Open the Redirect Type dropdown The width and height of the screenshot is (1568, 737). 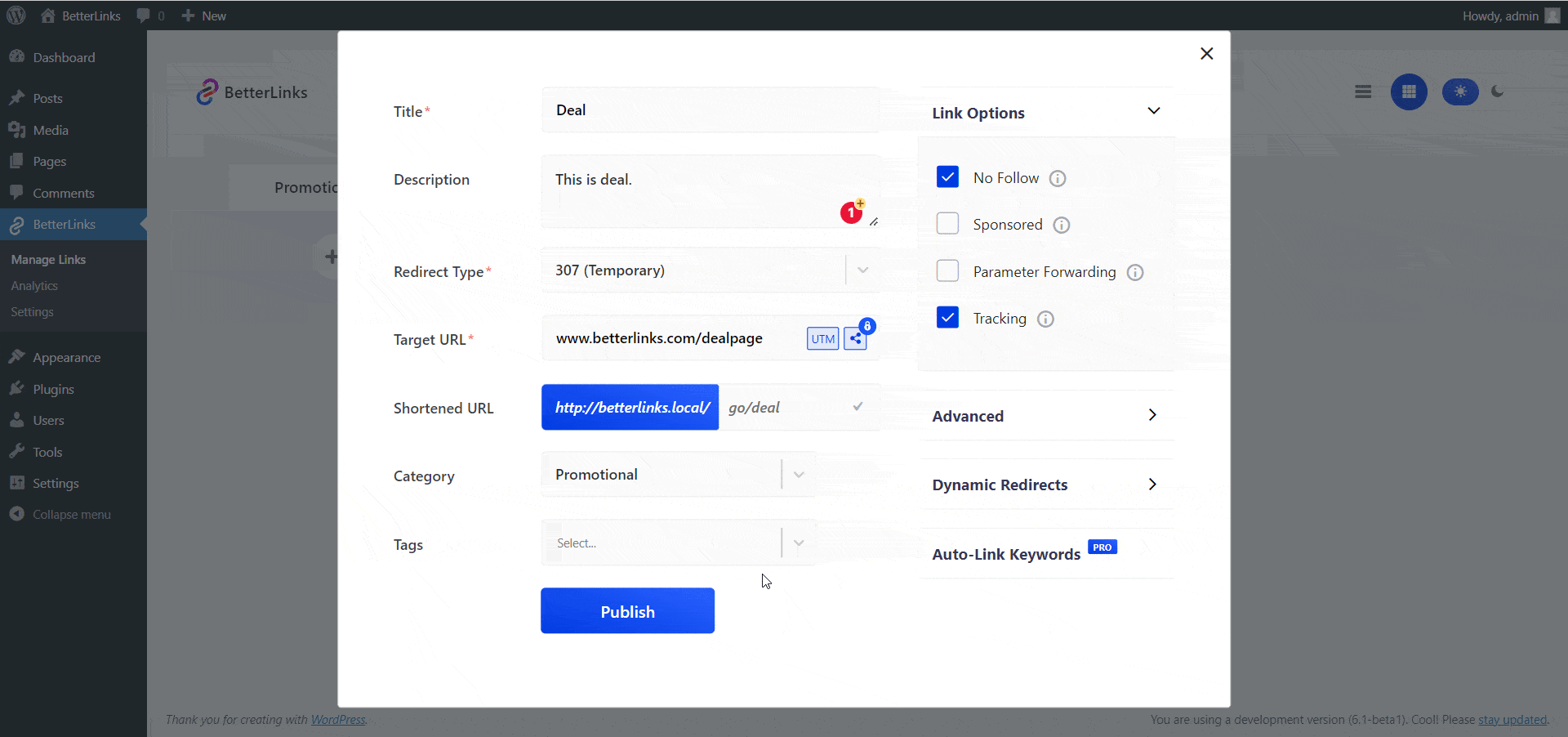coord(862,270)
